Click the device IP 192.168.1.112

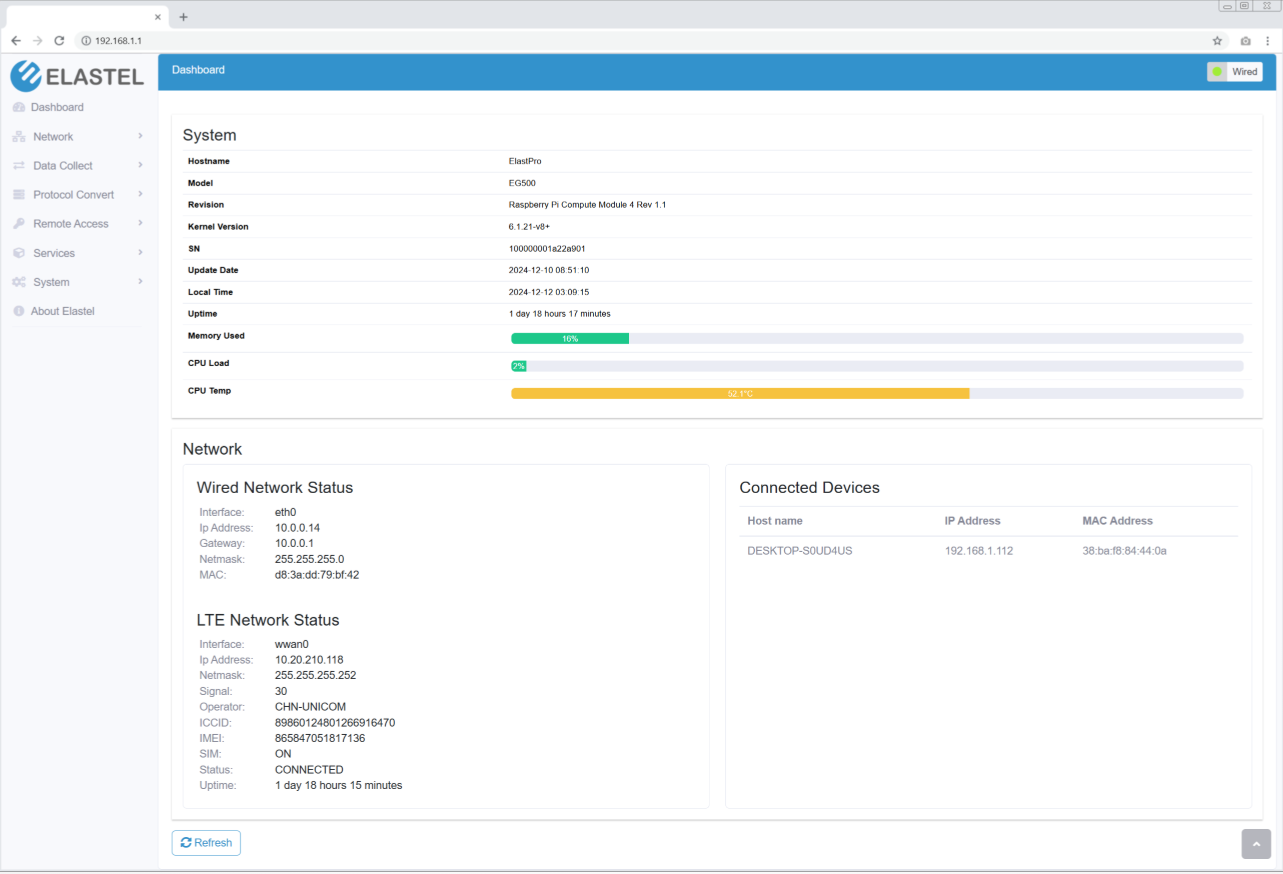979,551
